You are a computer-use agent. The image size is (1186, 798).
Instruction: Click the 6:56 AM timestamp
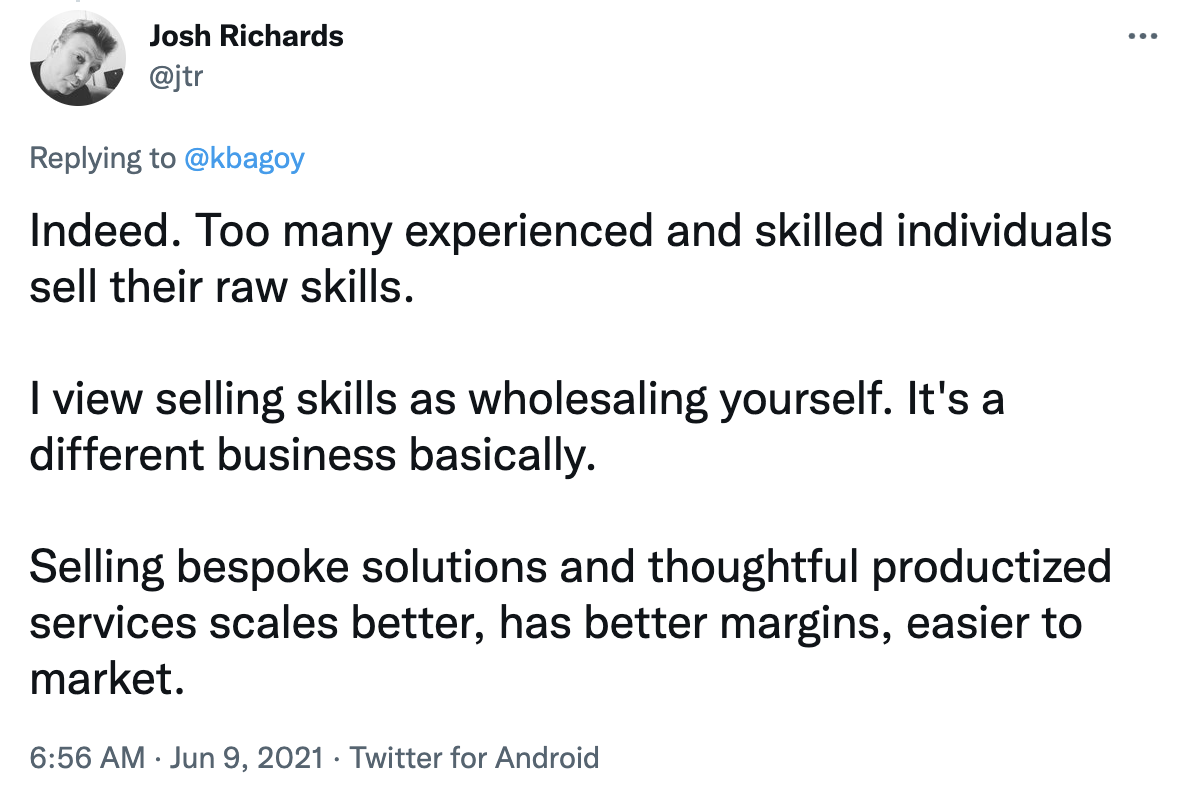click(87, 757)
